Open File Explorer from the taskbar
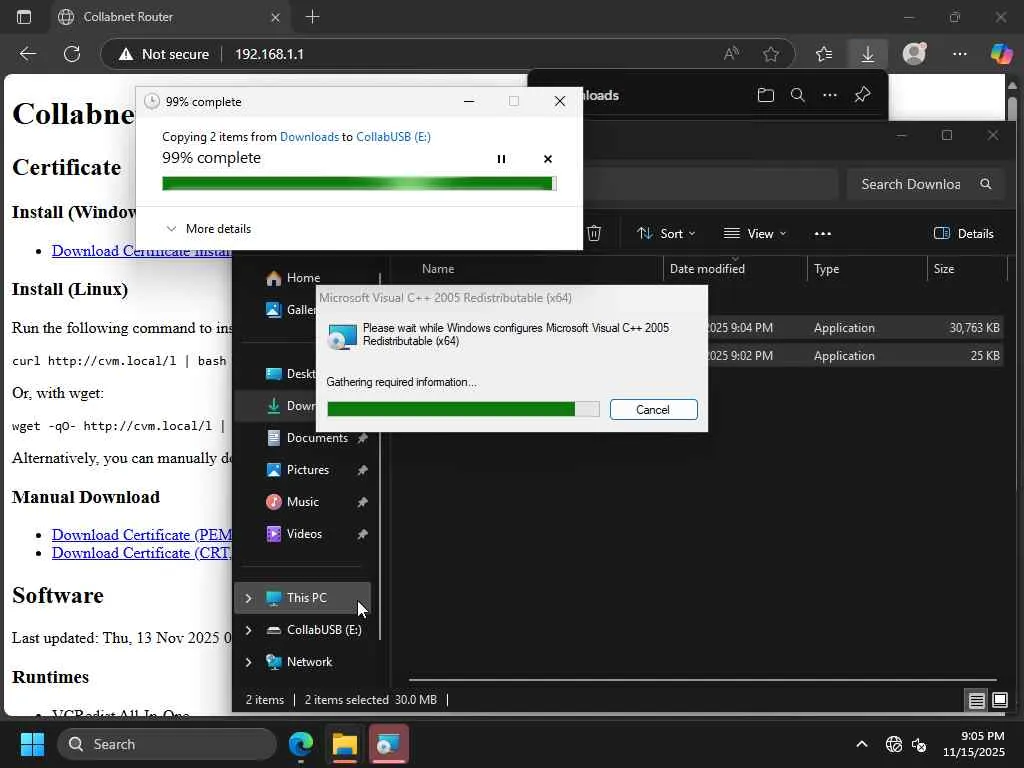The height and width of the screenshot is (768, 1024). click(345, 744)
